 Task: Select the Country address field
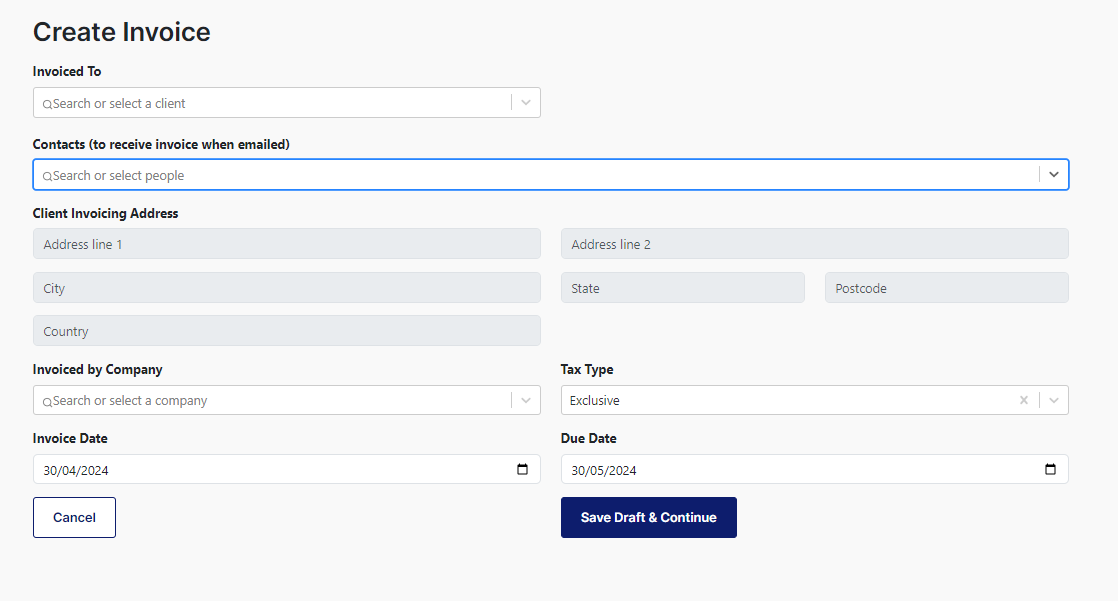(287, 331)
